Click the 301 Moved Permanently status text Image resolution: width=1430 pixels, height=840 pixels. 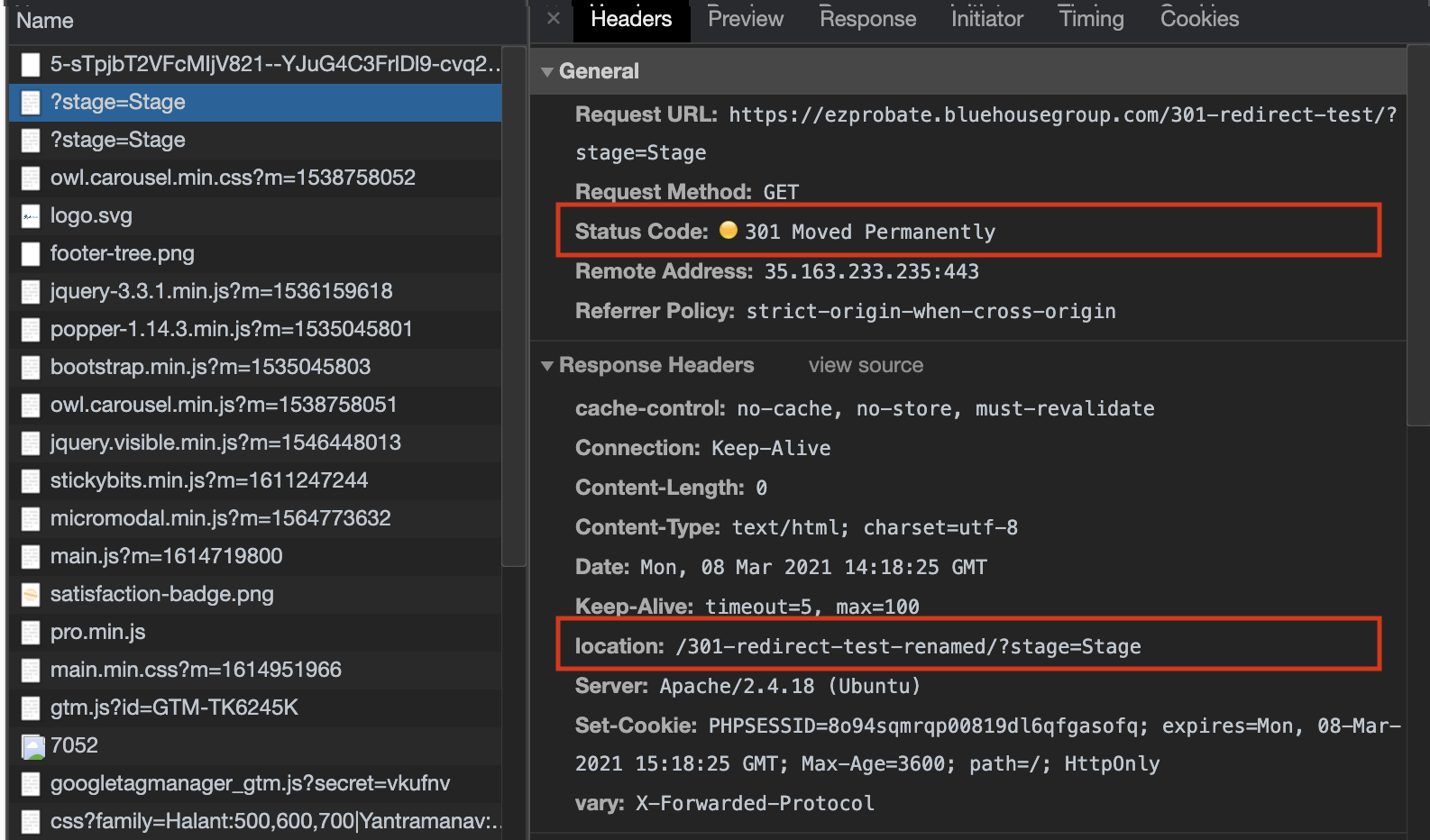(x=870, y=232)
